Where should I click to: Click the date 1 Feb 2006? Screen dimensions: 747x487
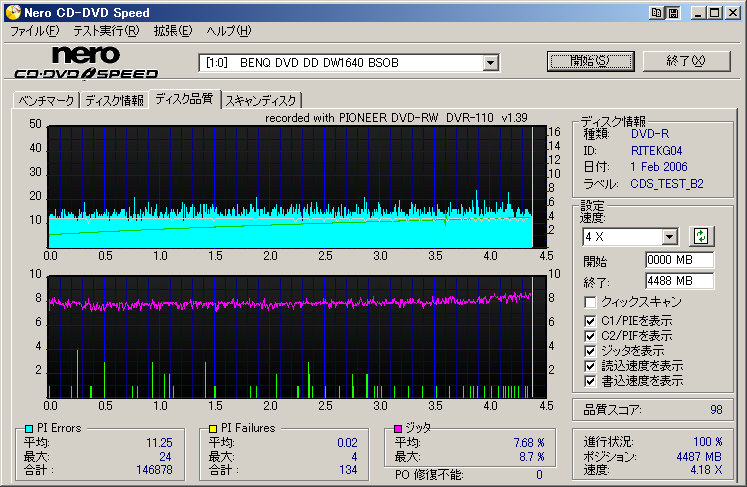(x=659, y=167)
